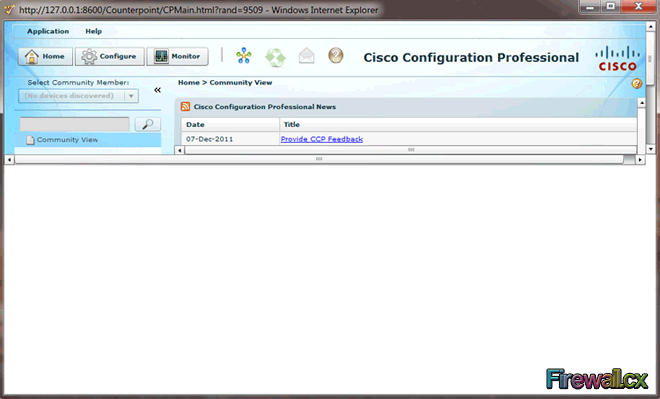This screenshot has width=660, height=399.
Task: Click the Cisco logo
Action: point(617,59)
